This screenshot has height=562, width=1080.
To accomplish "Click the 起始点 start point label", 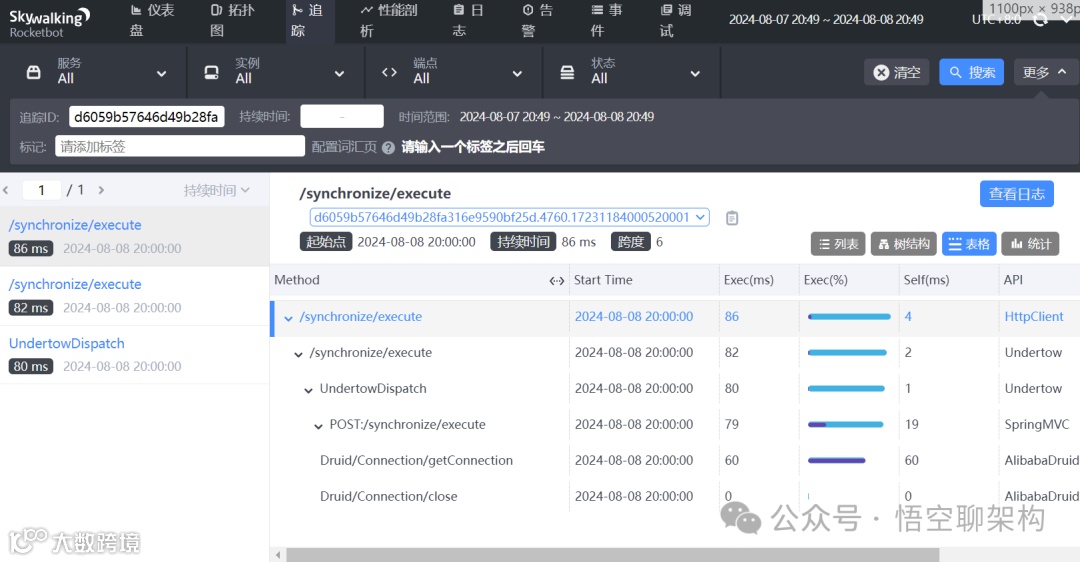I will click(325, 242).
